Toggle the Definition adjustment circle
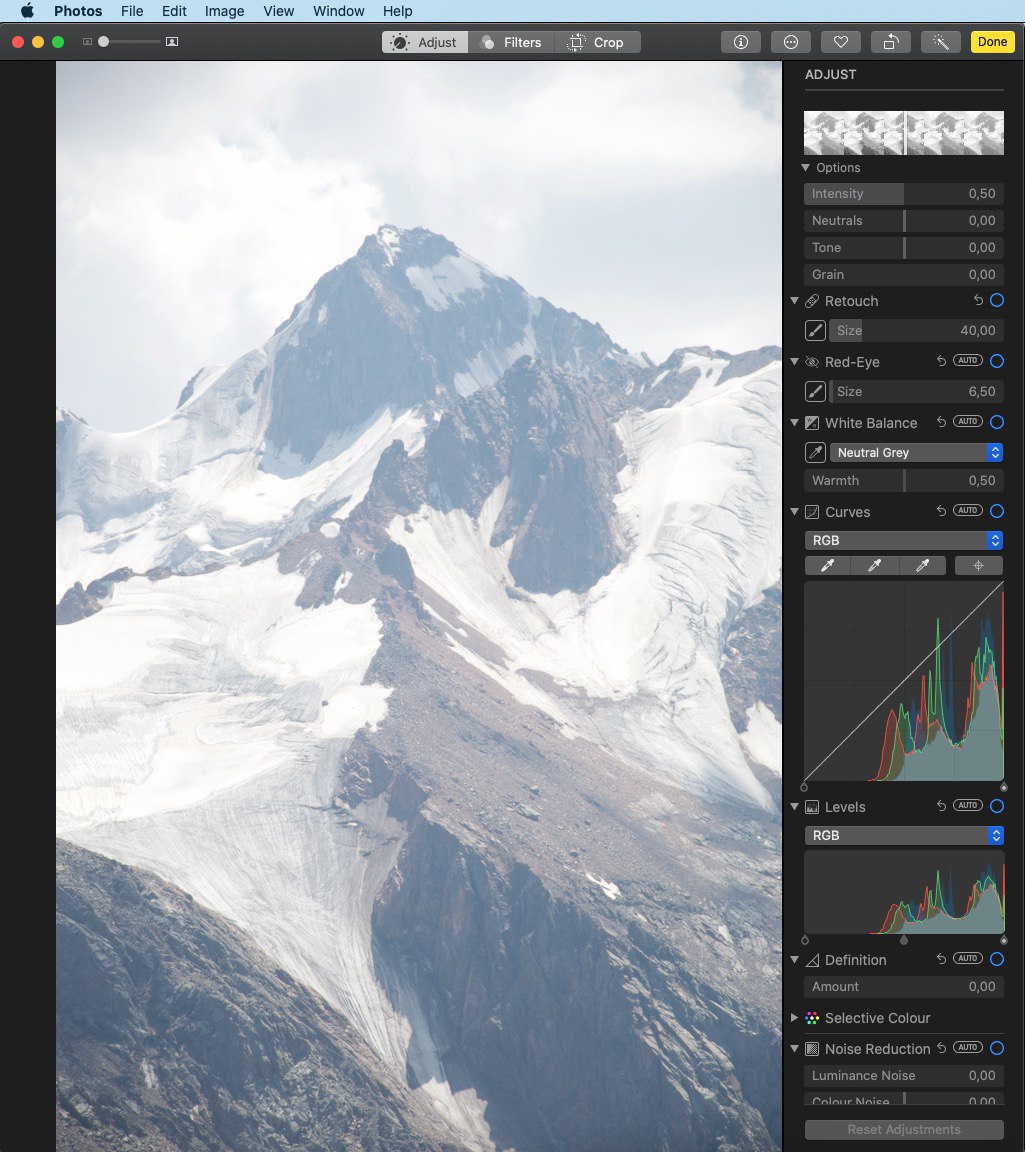Image resolution: width=1025 pixels, height=1152 pixels. pyautogui.click(x=997, y=959)
